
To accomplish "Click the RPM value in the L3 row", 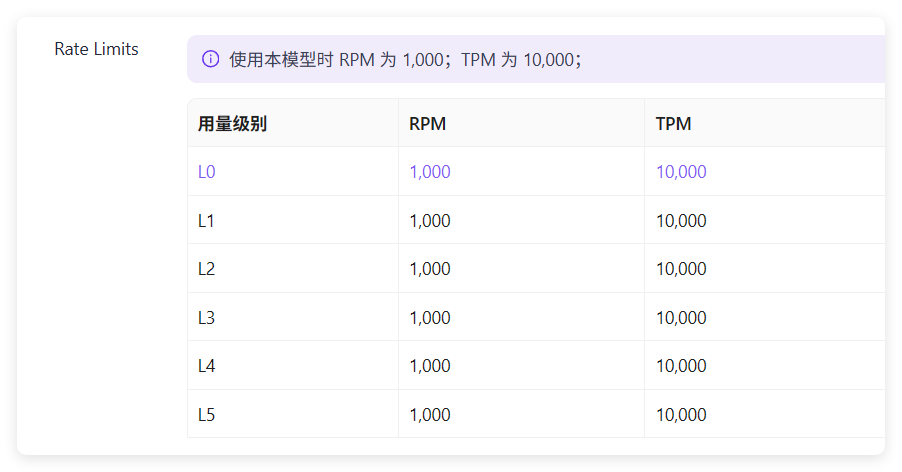I will [x=430, y=318].
